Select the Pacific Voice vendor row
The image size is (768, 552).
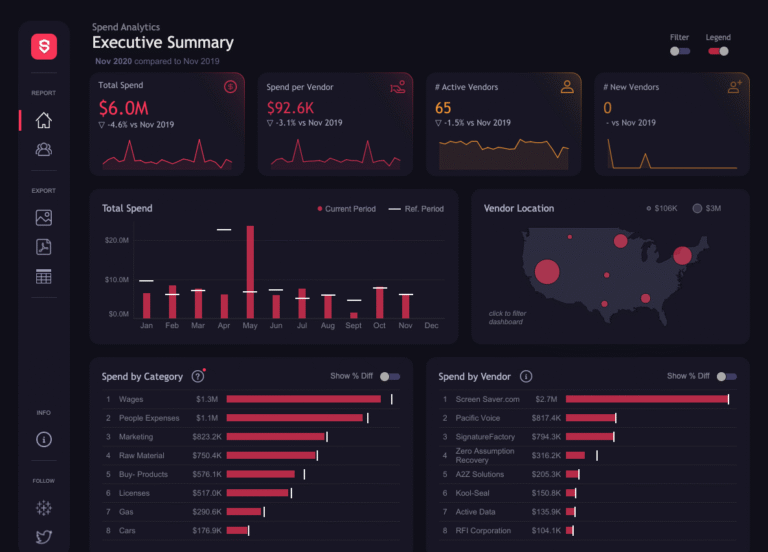[587, 418]
